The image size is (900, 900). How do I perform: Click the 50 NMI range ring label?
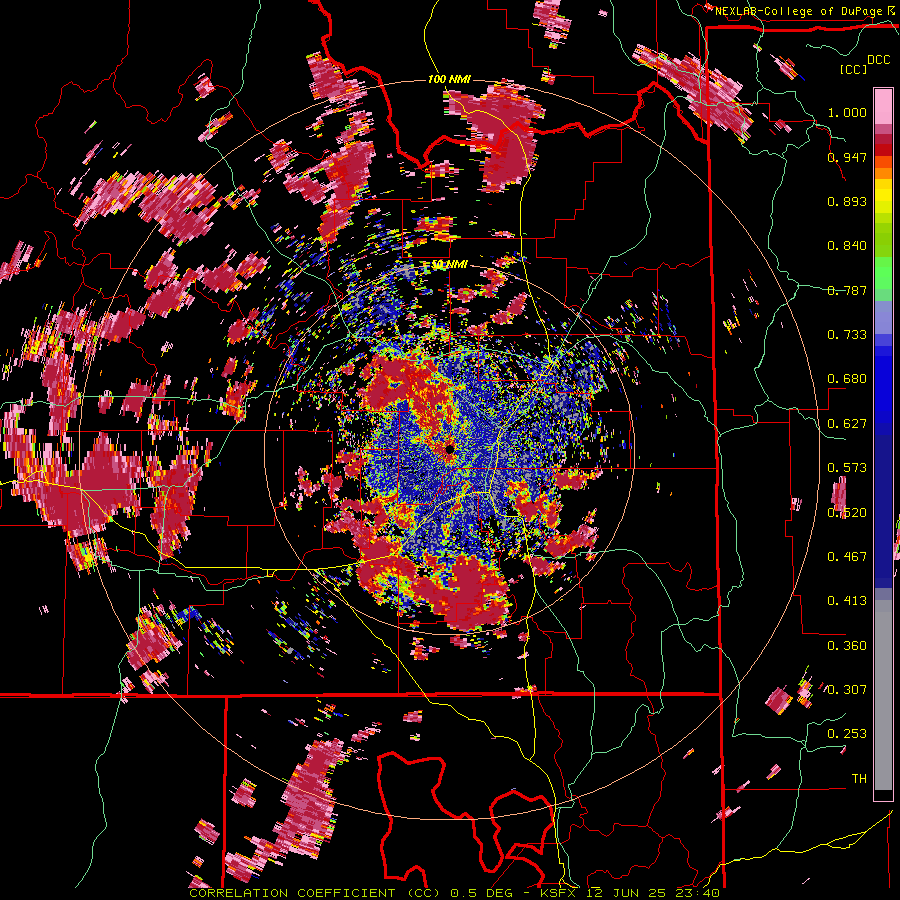(x=449, y=265)
